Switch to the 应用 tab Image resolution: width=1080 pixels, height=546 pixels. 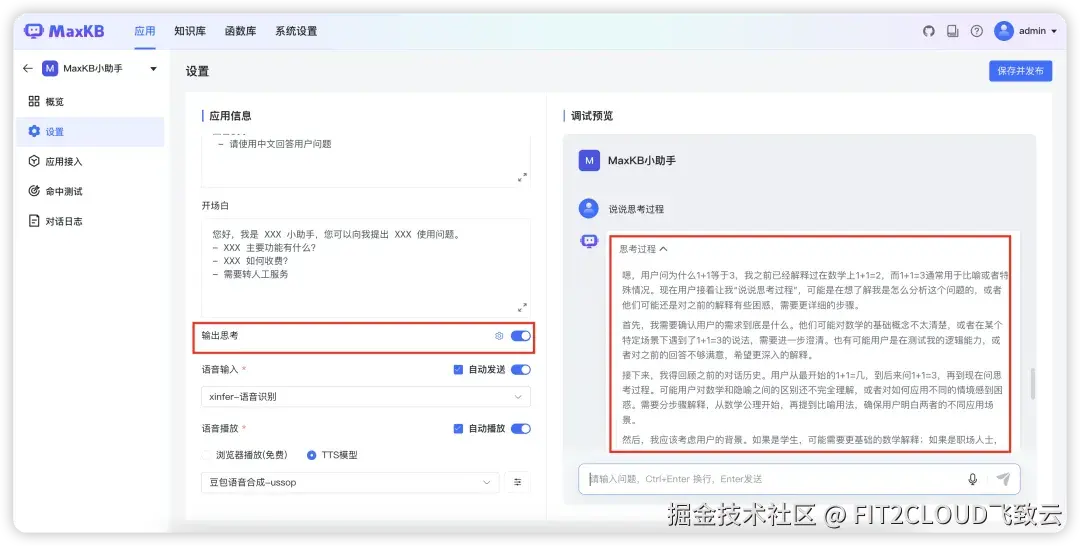click(145, 31)
